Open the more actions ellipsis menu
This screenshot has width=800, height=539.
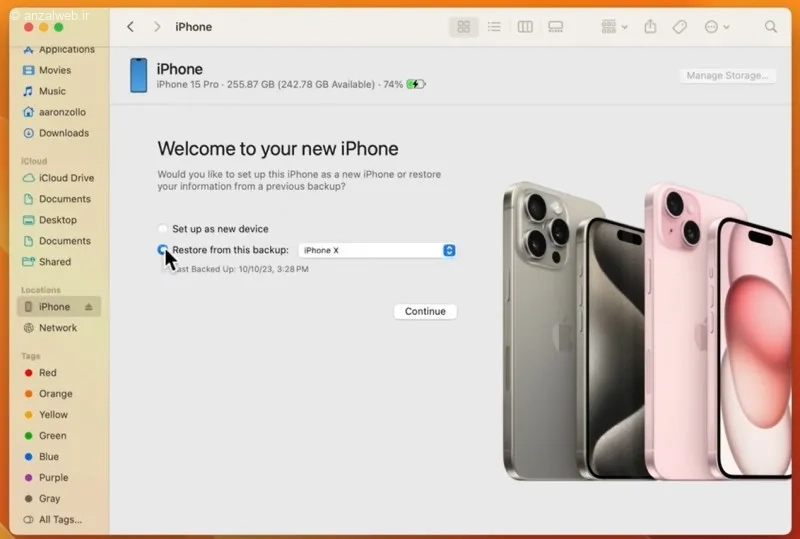[x=716, y=27]
